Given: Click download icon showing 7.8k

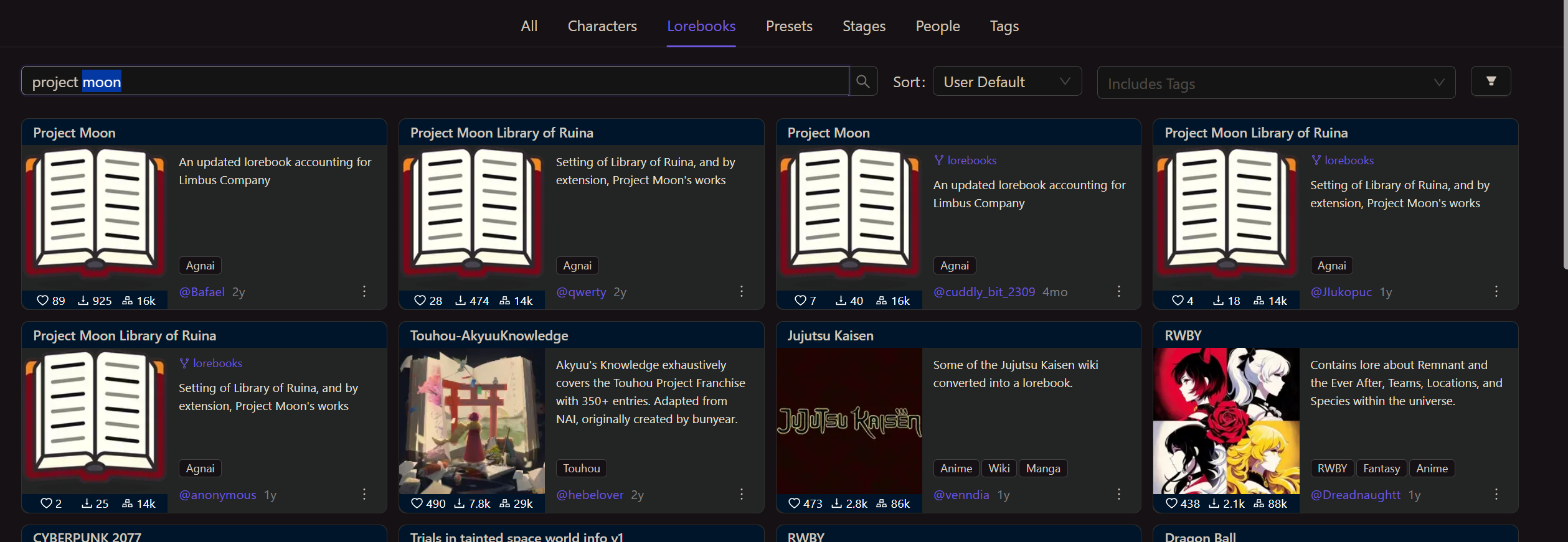Looking at the screenshot, I should [460, 503].
